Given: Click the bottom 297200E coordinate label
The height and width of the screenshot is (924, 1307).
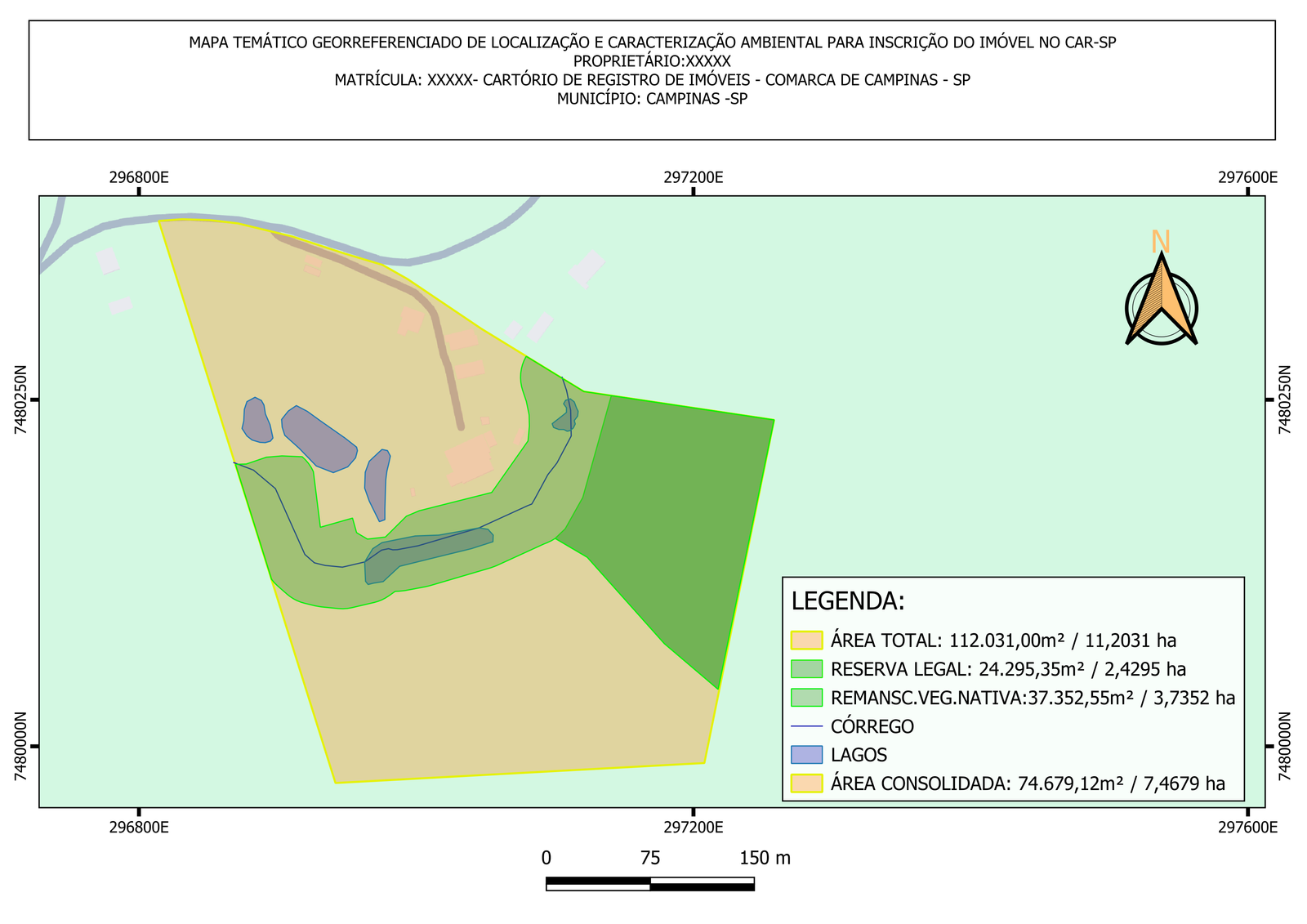Looking at the screenshot, I should tap(694, 827).
